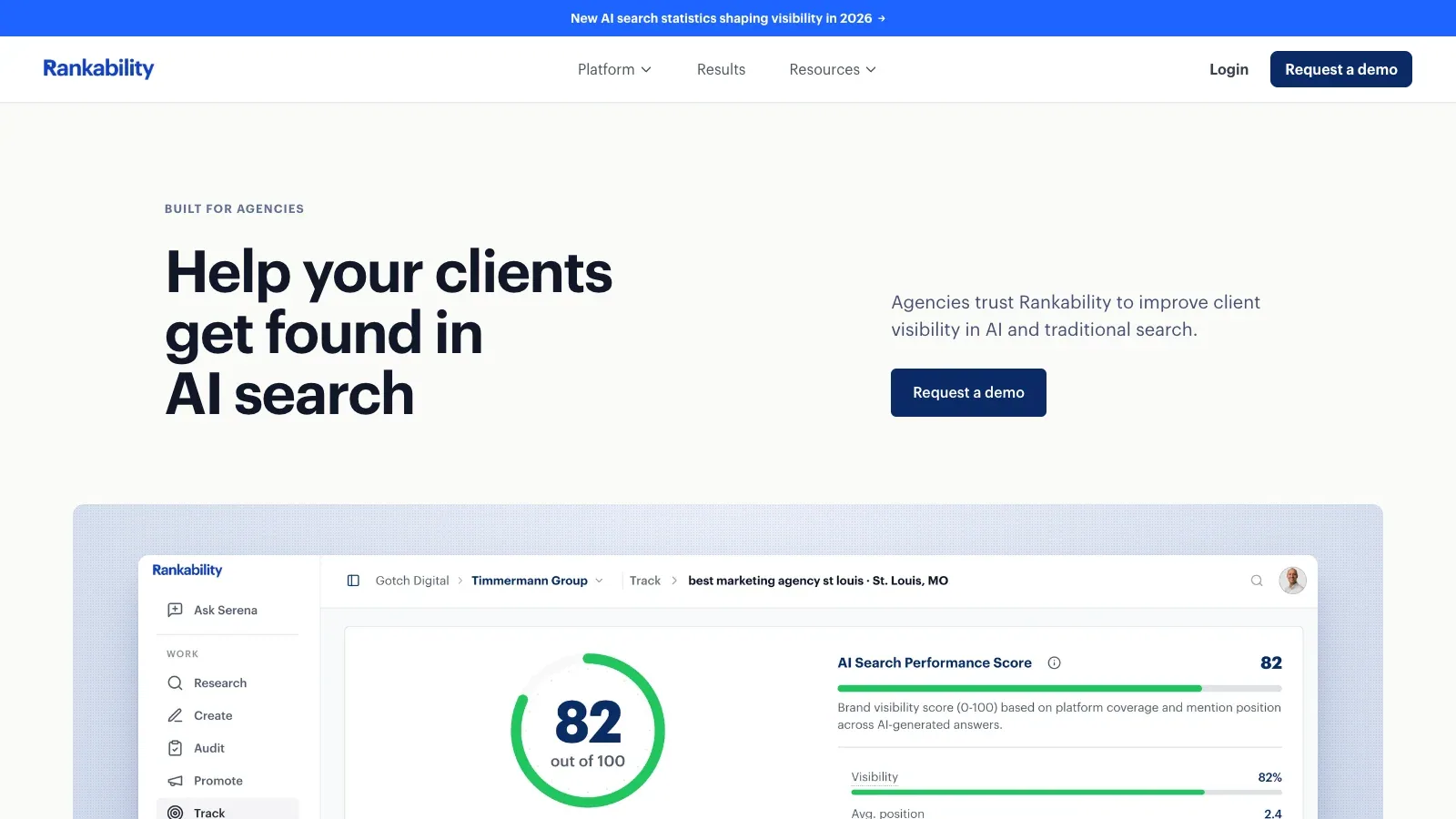Select the Track breadcrumb item
The height and width of the screenshot is (819, 1456).
(x=645, y=581)
